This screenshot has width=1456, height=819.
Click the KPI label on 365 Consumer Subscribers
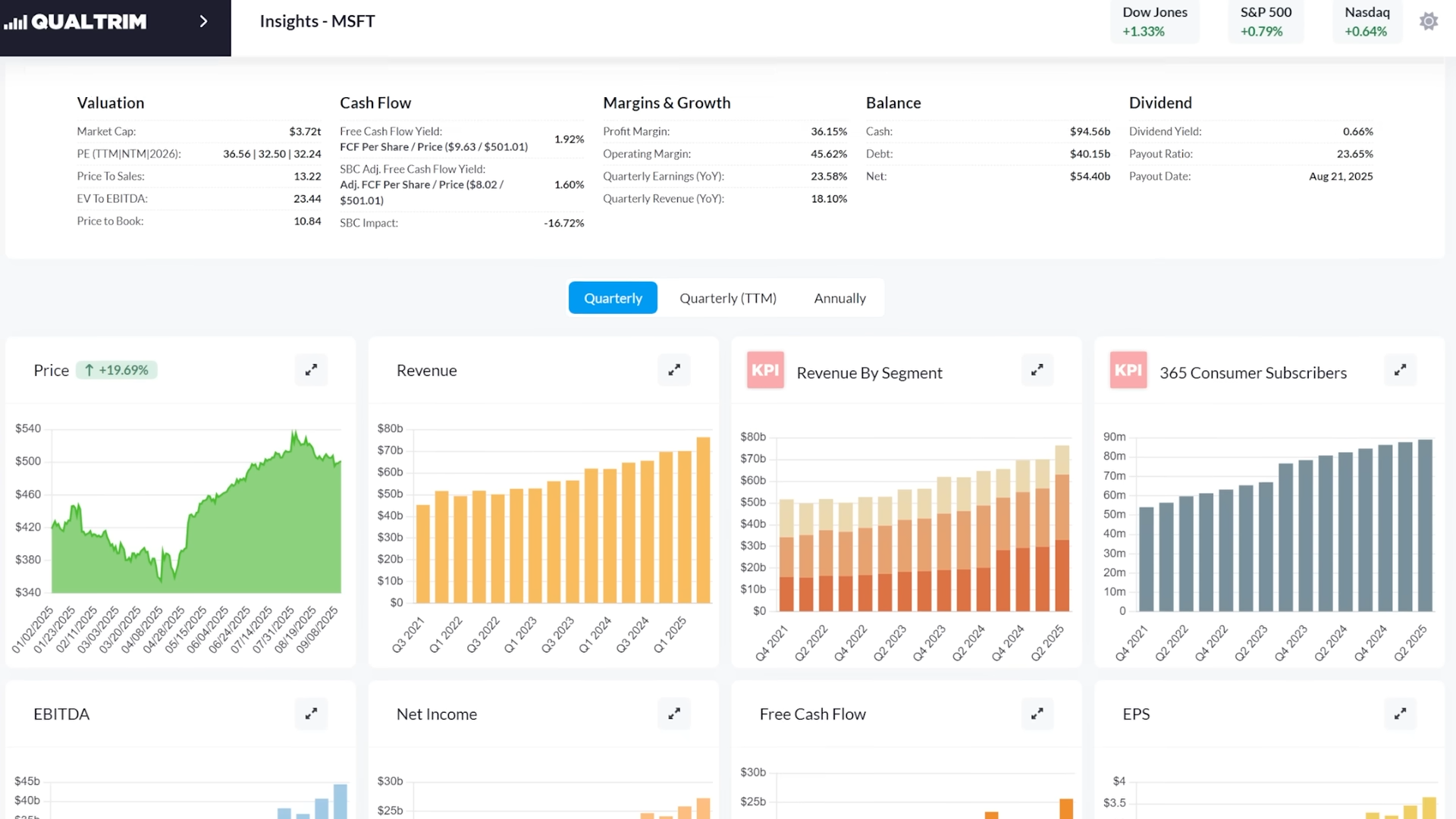click(1128, 371)
